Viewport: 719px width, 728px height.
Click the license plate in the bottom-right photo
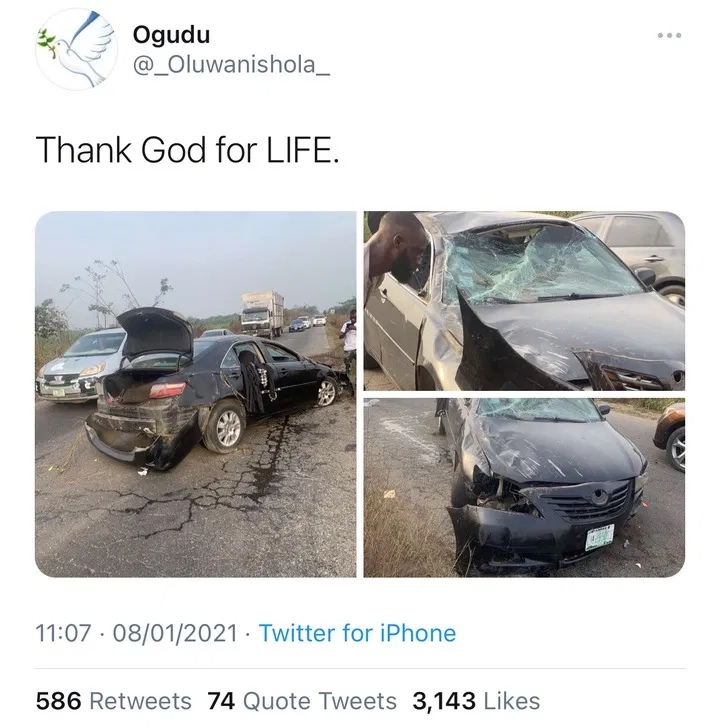pos(599,538)
